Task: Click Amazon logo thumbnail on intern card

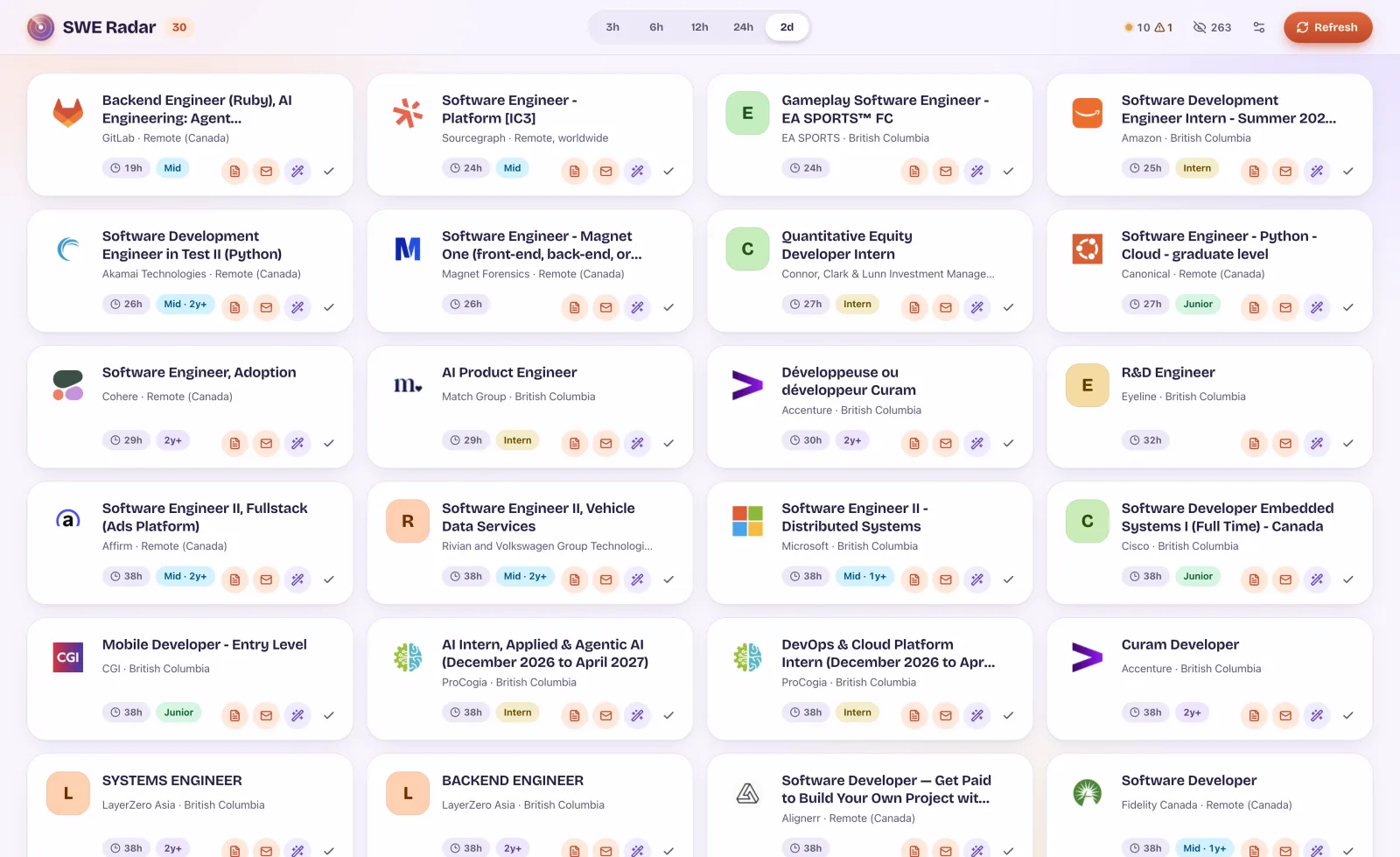Action: coord(1088,113)
